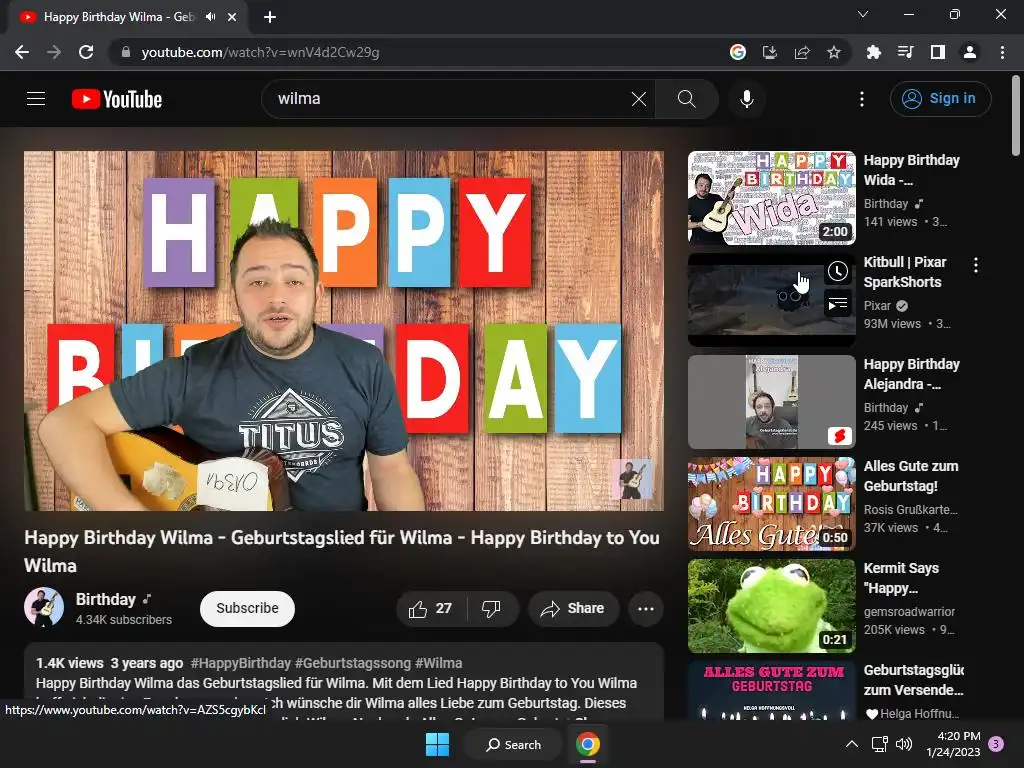Image resolution: width=1024 pixels, height=768 pixels.
Task: Open Chrome profile avatar
Action: point(970,52)
